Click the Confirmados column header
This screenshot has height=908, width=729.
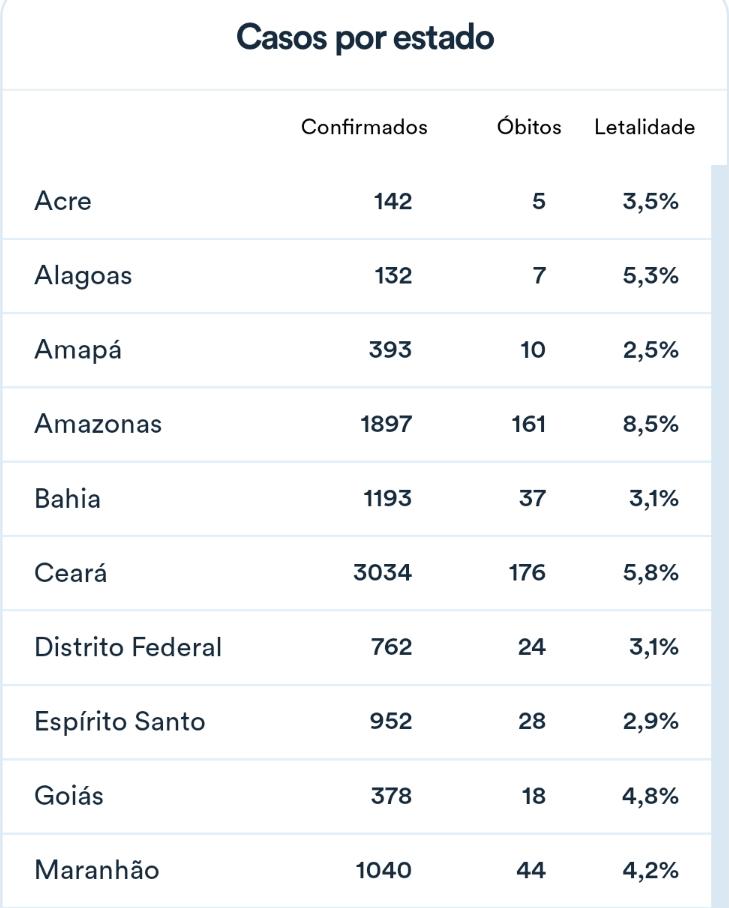[364, 127]
